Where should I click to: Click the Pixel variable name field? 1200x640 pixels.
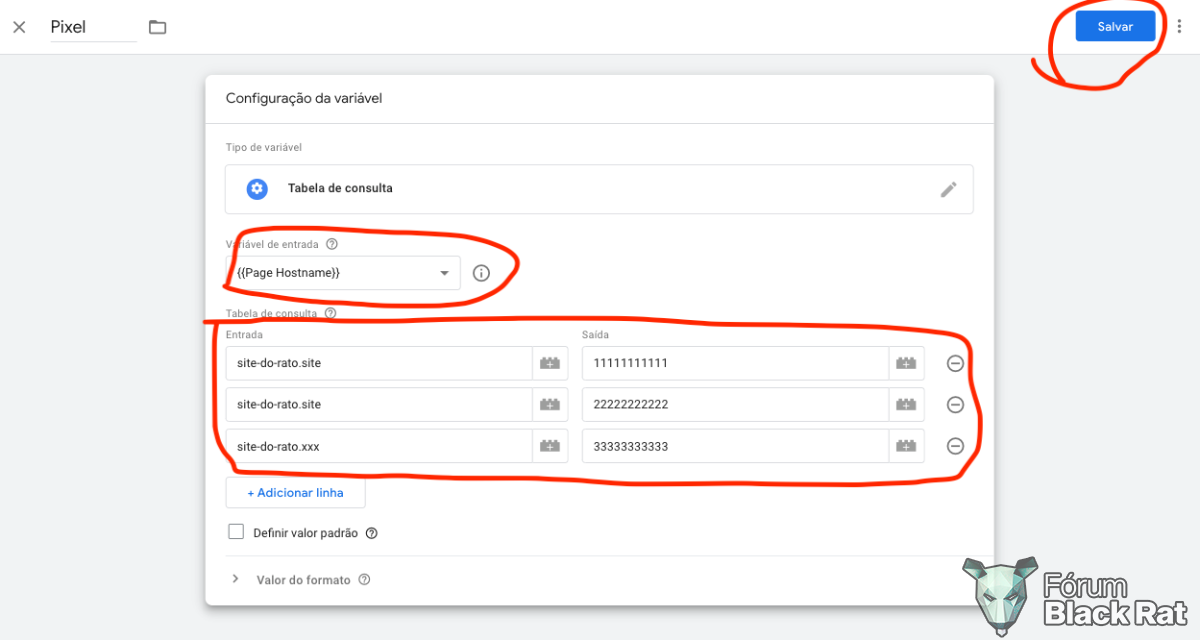(x=93, y=27)
